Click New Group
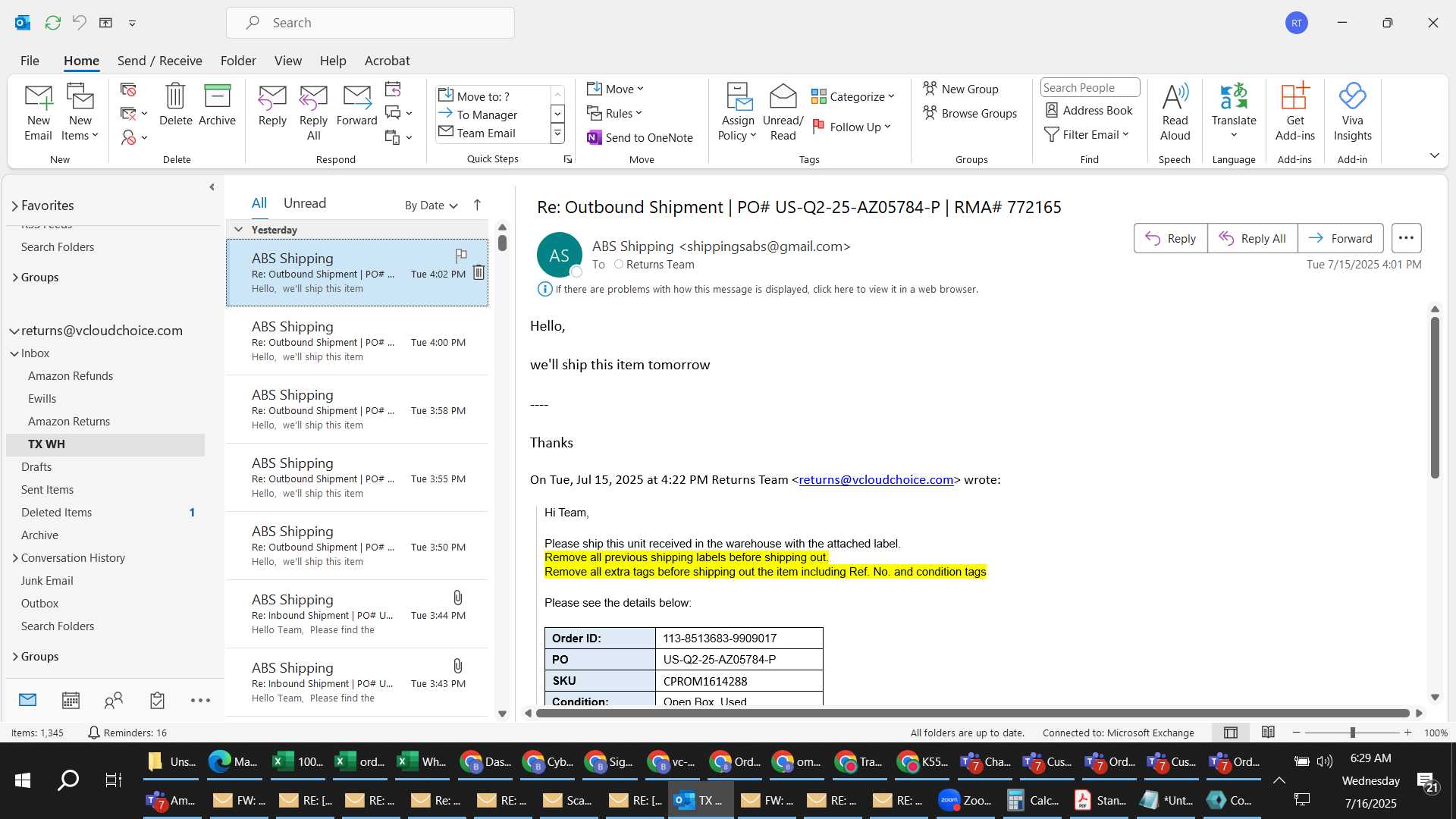 point(961,89)
